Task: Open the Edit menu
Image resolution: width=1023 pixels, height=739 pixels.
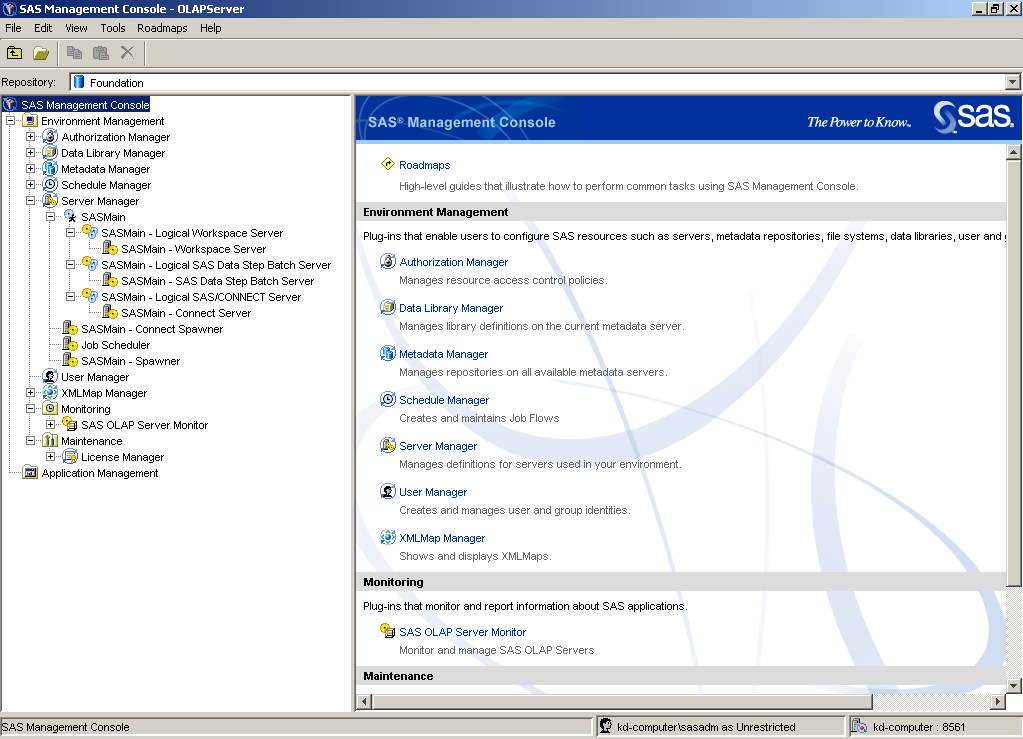Action: coord(43,28)
